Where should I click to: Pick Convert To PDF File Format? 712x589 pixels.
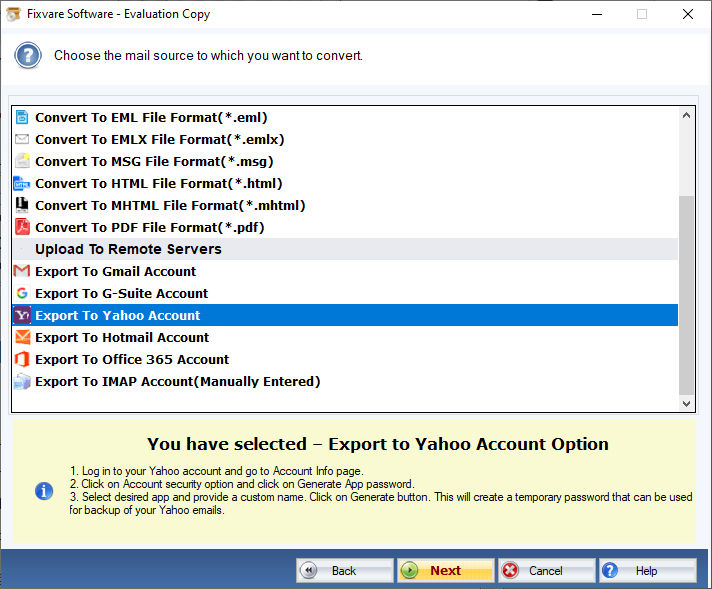(345, 227)
